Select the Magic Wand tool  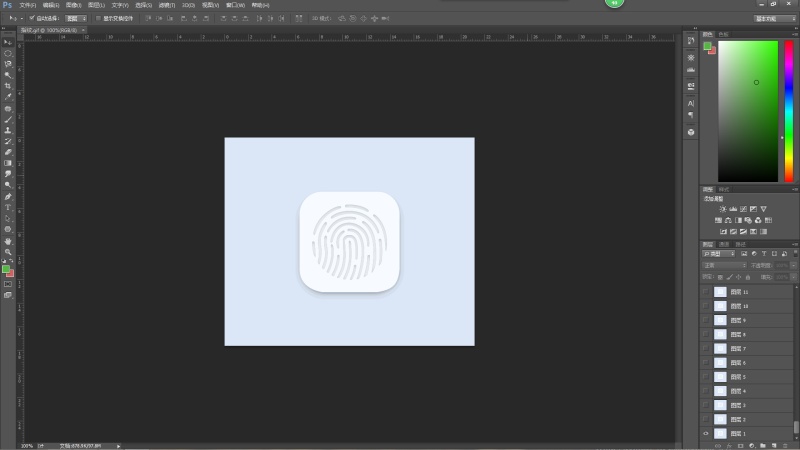coord(8,76)
